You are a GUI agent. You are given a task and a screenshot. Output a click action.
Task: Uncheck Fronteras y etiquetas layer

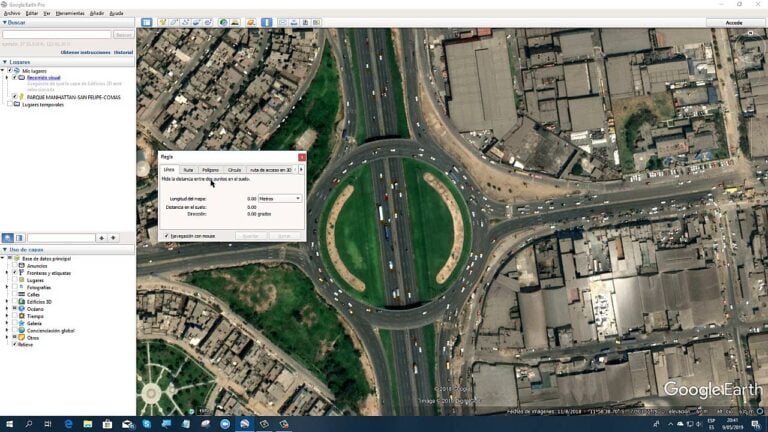15,273
